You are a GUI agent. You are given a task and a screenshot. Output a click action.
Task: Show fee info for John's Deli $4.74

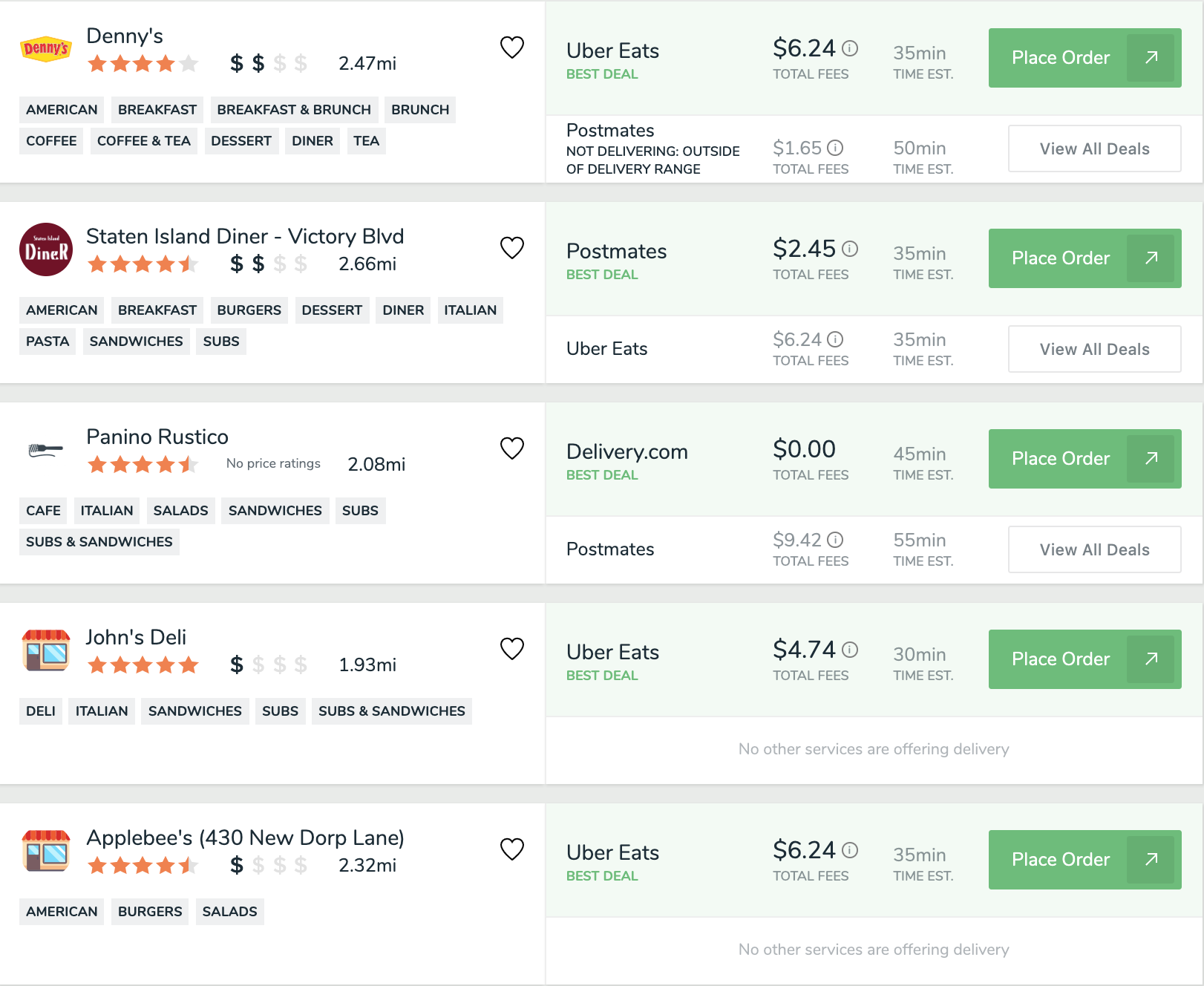tap(851, 650)
